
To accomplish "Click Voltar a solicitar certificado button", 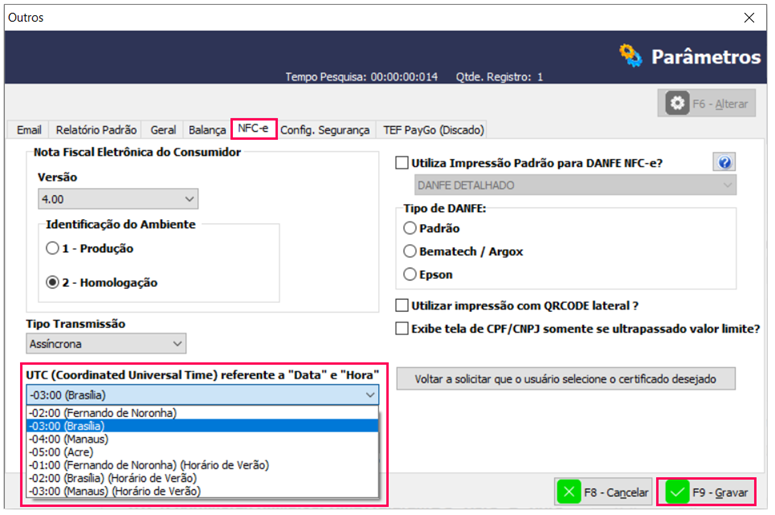I will point(566,379).
